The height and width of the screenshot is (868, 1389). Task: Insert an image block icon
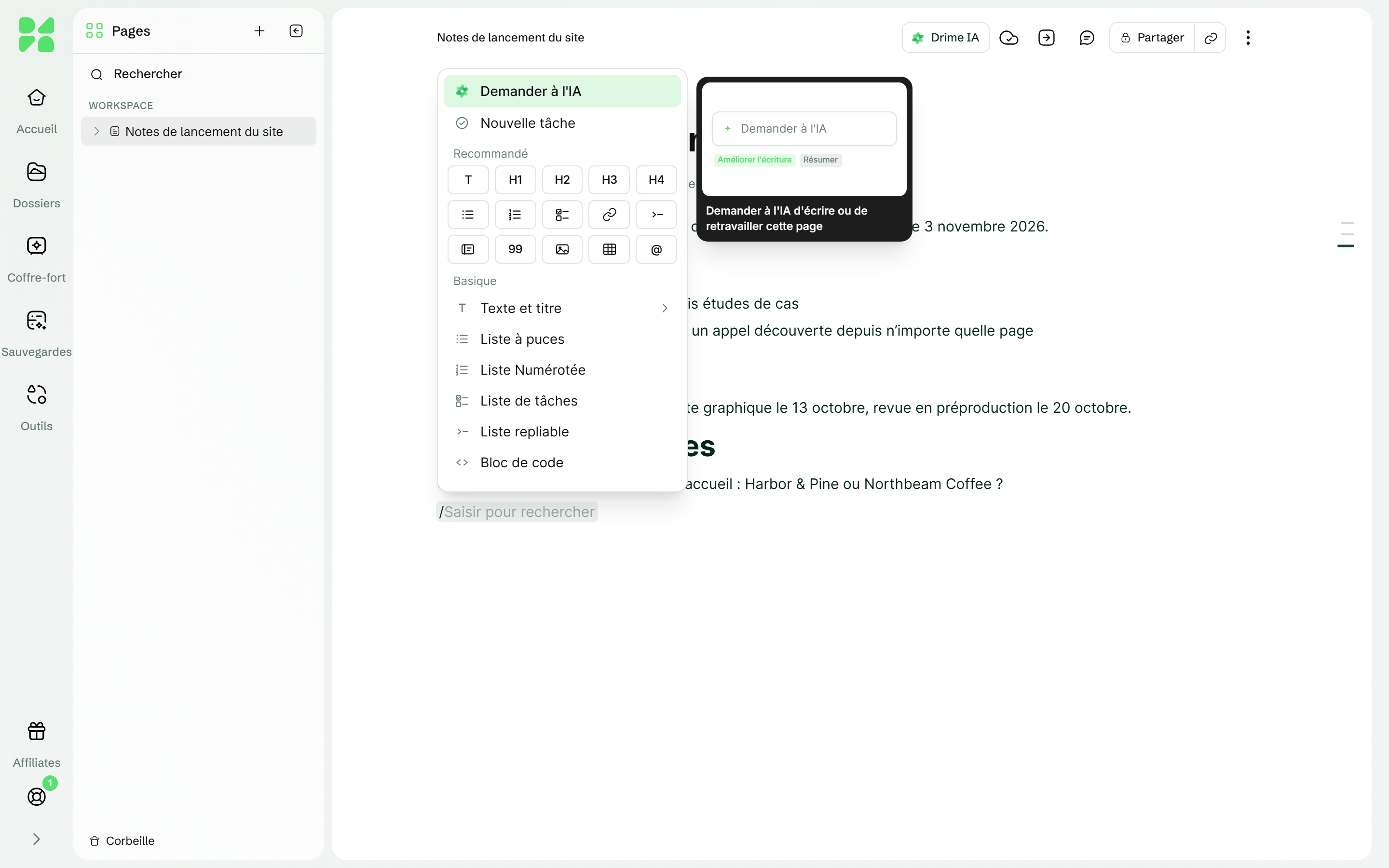[x=562, y=249]
